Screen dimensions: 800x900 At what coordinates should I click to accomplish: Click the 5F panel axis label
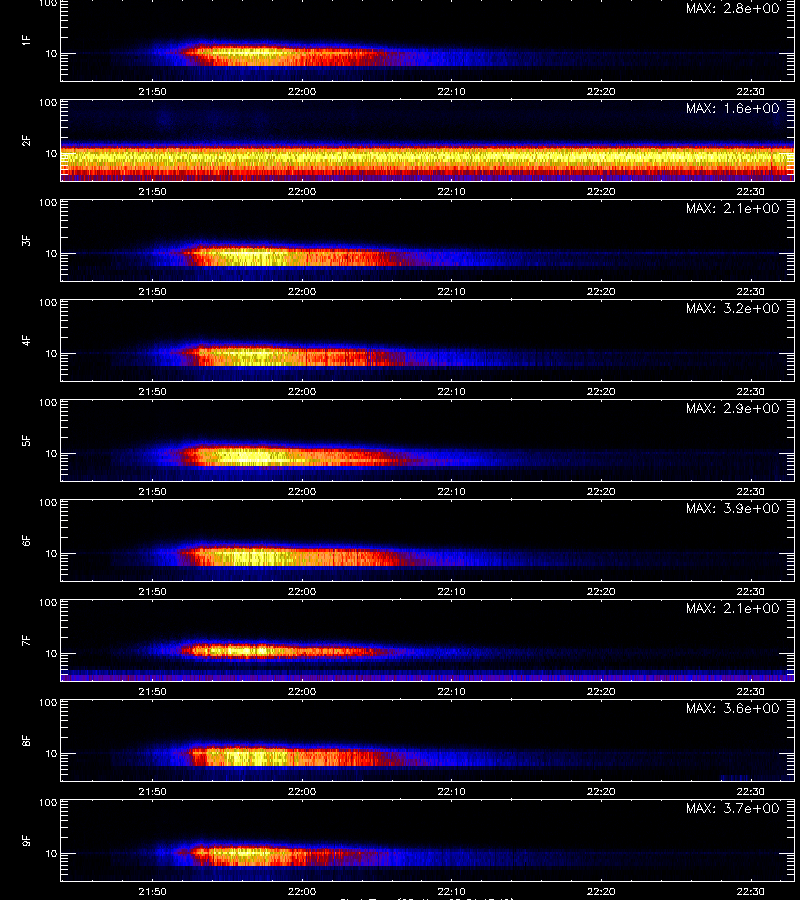[x=26, y=440]
